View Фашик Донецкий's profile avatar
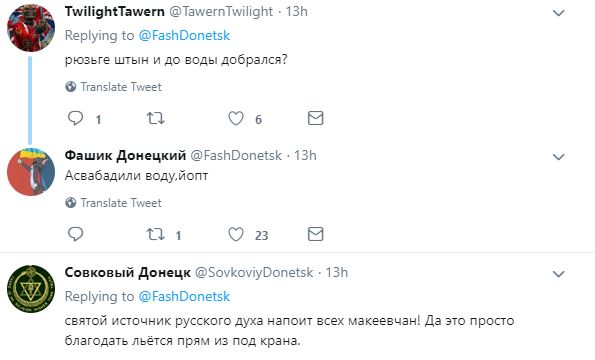Viewport: 595px width, 360px height. click(x=31, y=172)
